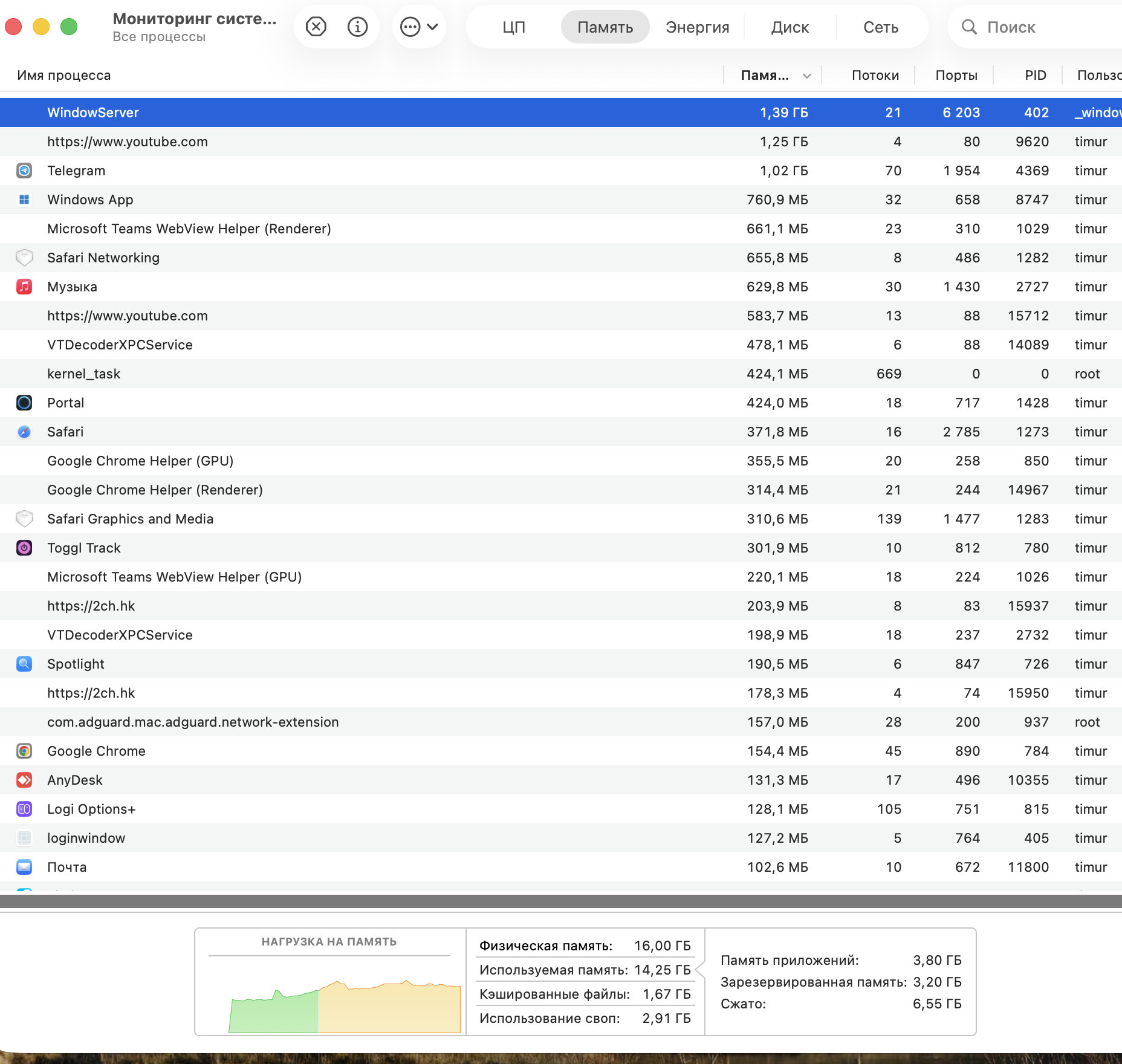Click the Почта mail icon
The image size is (1122, 1064).
coord(24,867)
